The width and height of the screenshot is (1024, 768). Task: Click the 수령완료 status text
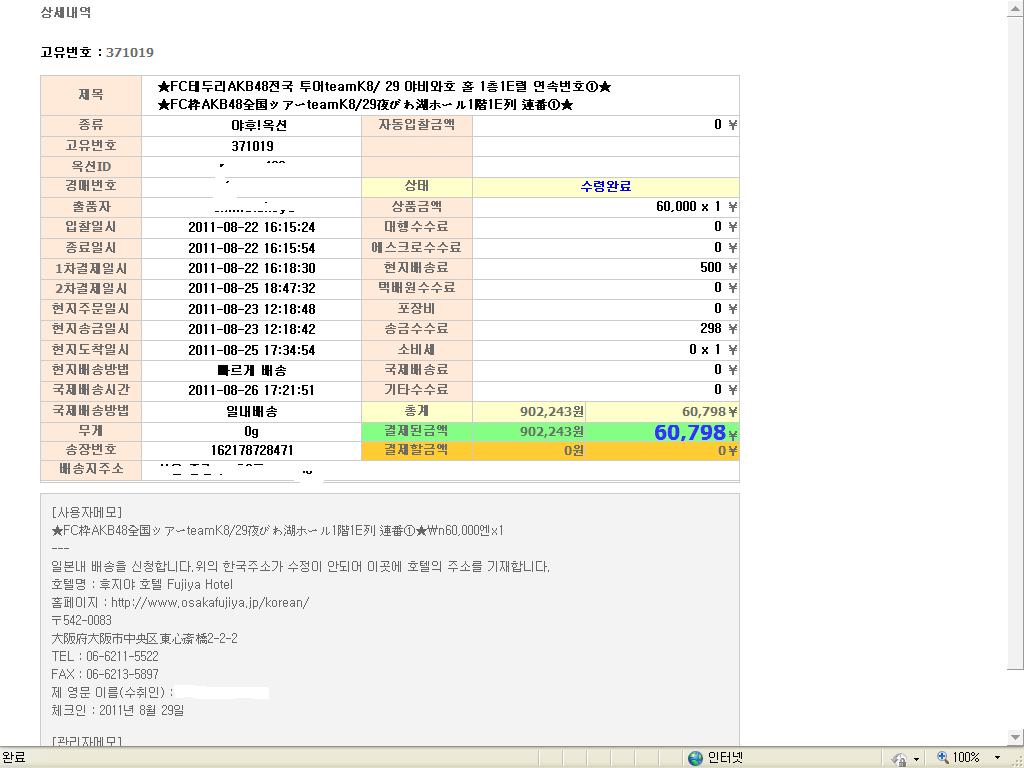click(x=605, y=186)
